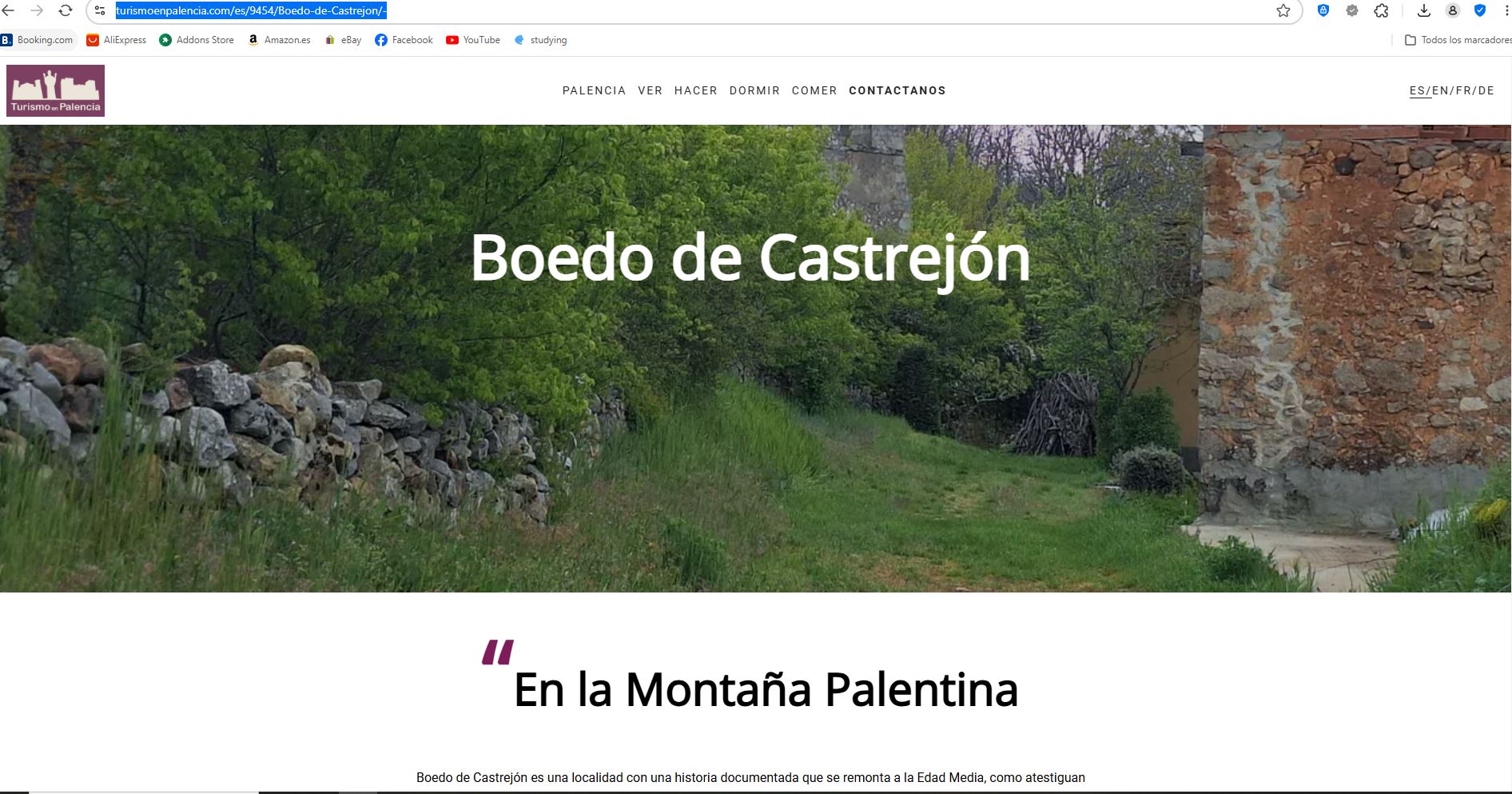
Task: Open the Amazon.es bookmark
Action: [279, 40]
